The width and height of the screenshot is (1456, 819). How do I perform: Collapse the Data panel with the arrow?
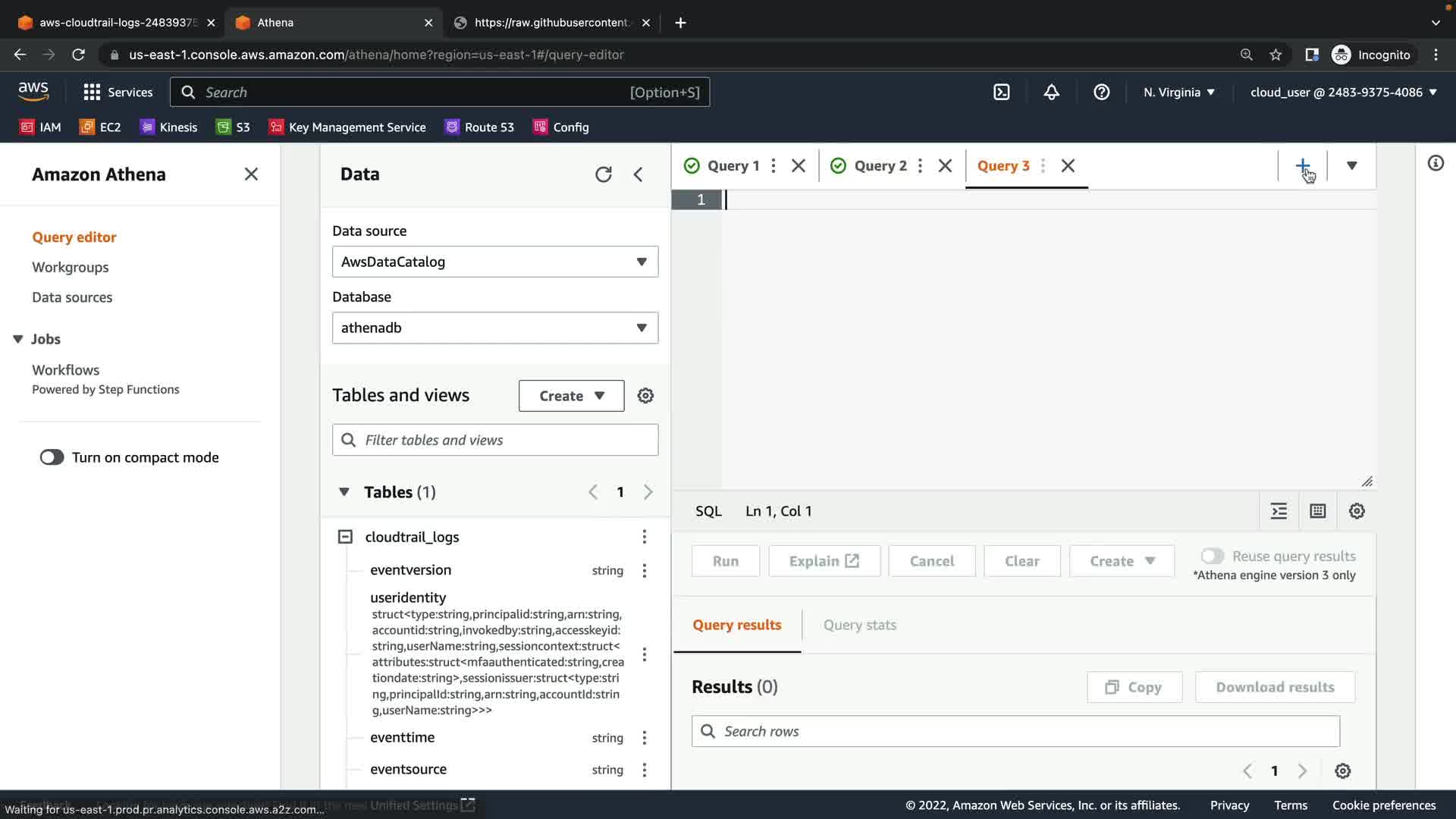(x=639, y=174)
